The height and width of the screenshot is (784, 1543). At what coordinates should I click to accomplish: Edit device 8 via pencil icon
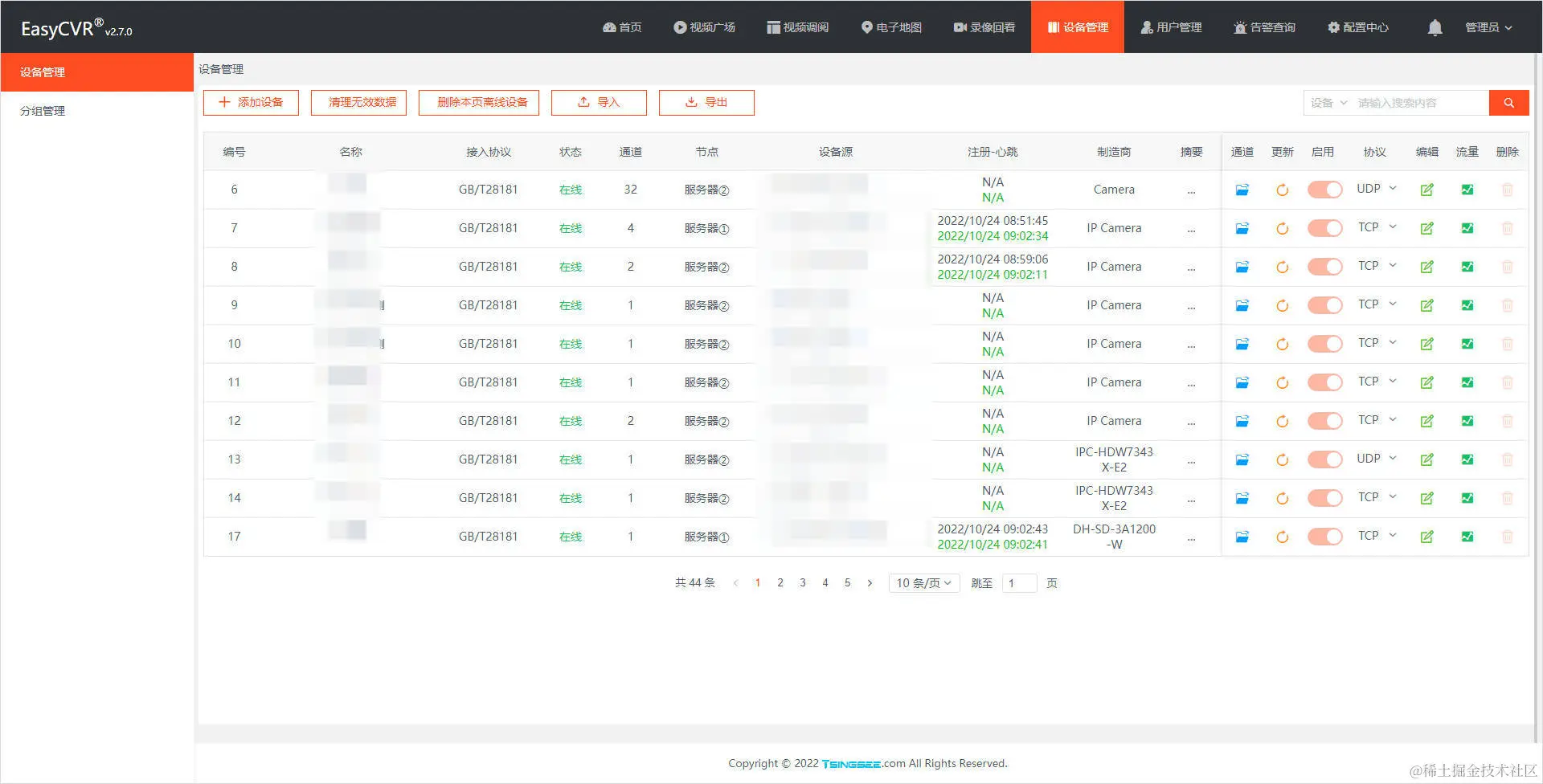click(x=1426, y=267)
